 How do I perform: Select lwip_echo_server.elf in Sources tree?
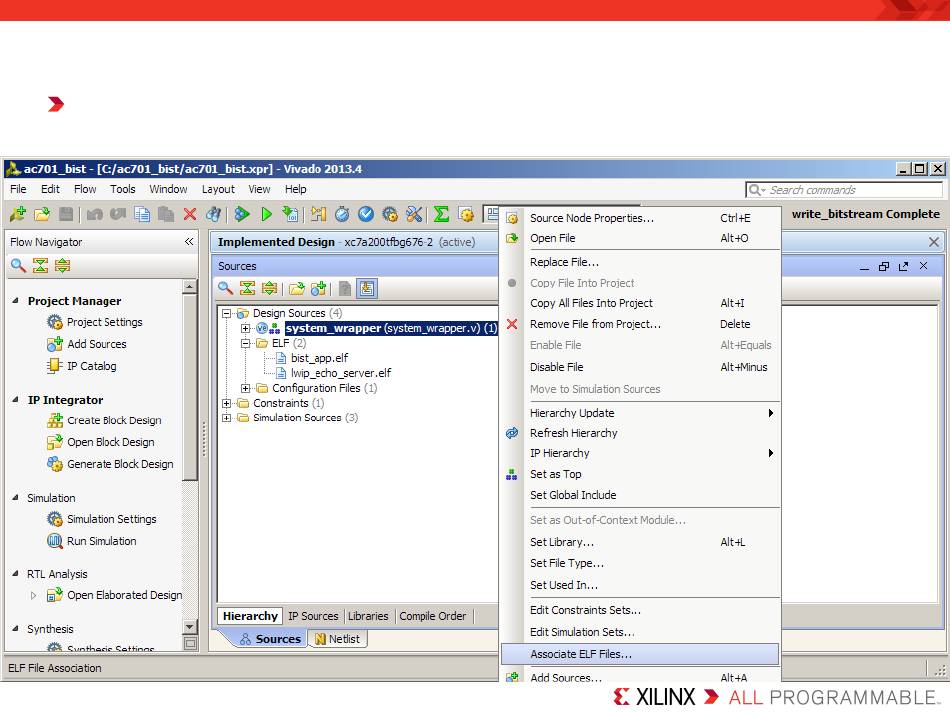tap(340, 373)
